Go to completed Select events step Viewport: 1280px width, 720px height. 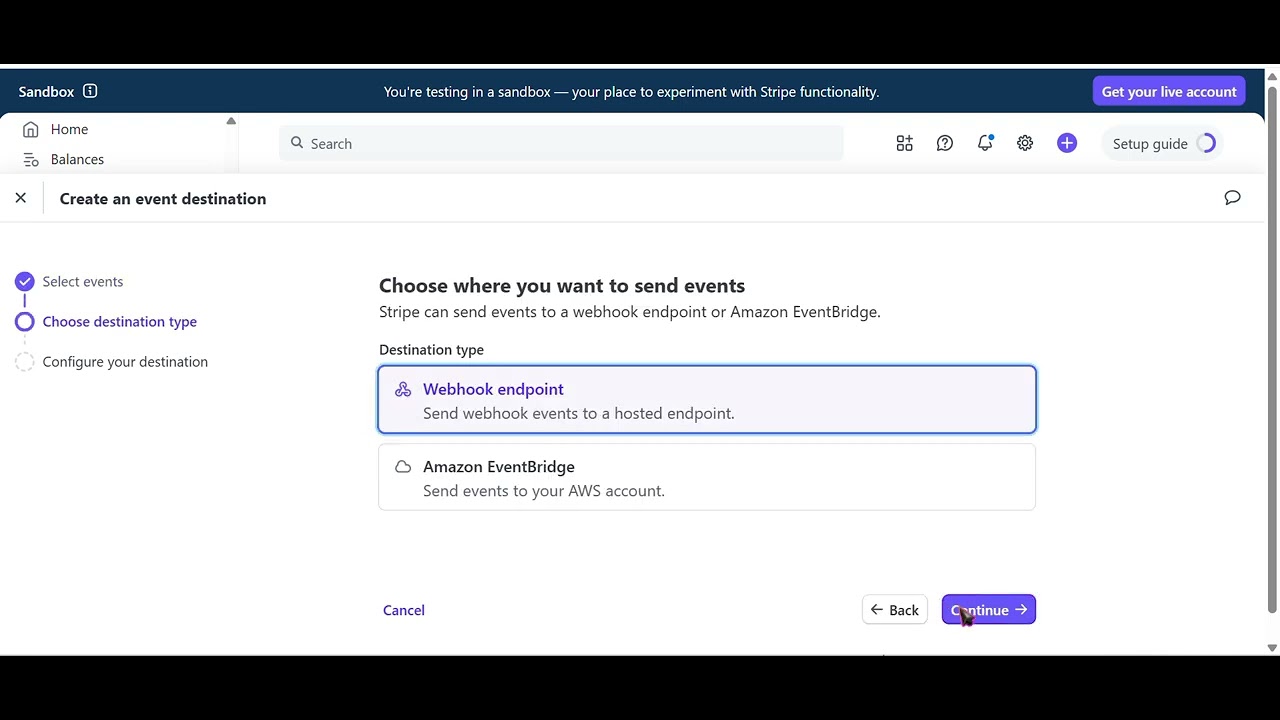point(70,282)
